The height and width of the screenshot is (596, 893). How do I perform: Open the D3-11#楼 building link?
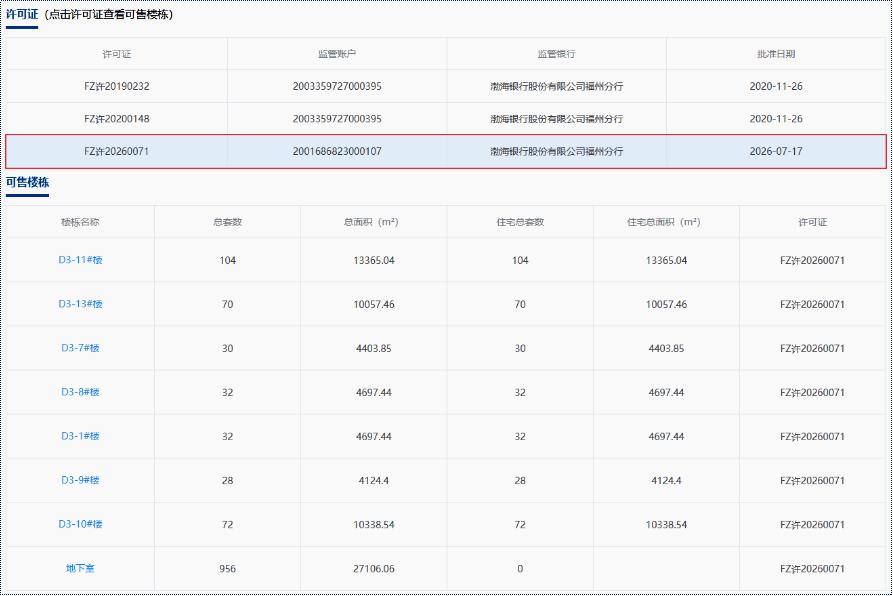[80, 260]
